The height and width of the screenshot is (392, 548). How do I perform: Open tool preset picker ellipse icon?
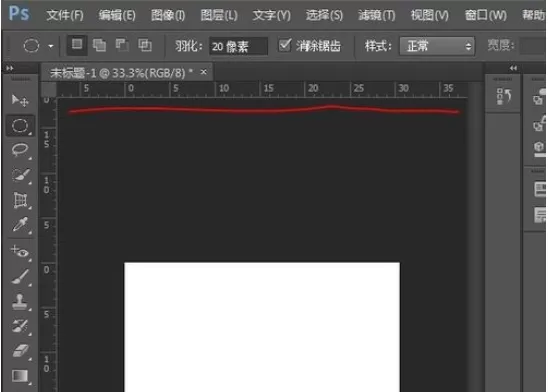point(31,46)
